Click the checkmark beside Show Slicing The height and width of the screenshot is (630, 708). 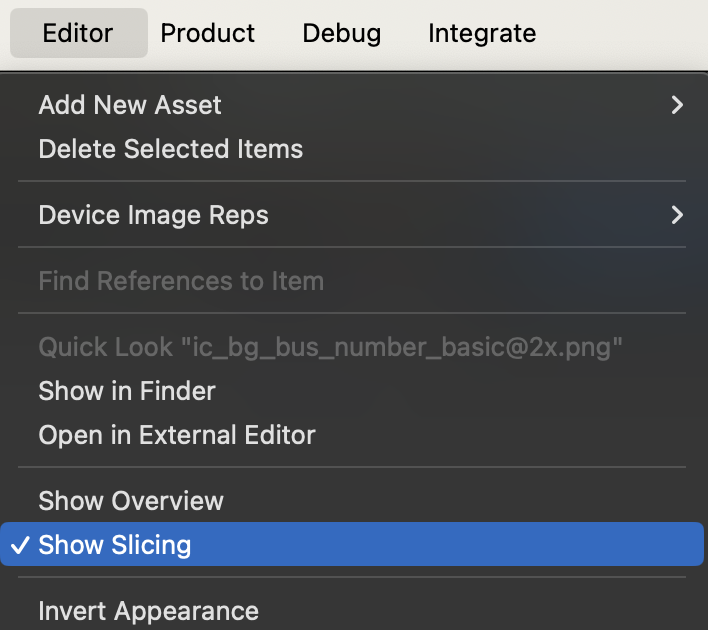[x=20, y=545]
